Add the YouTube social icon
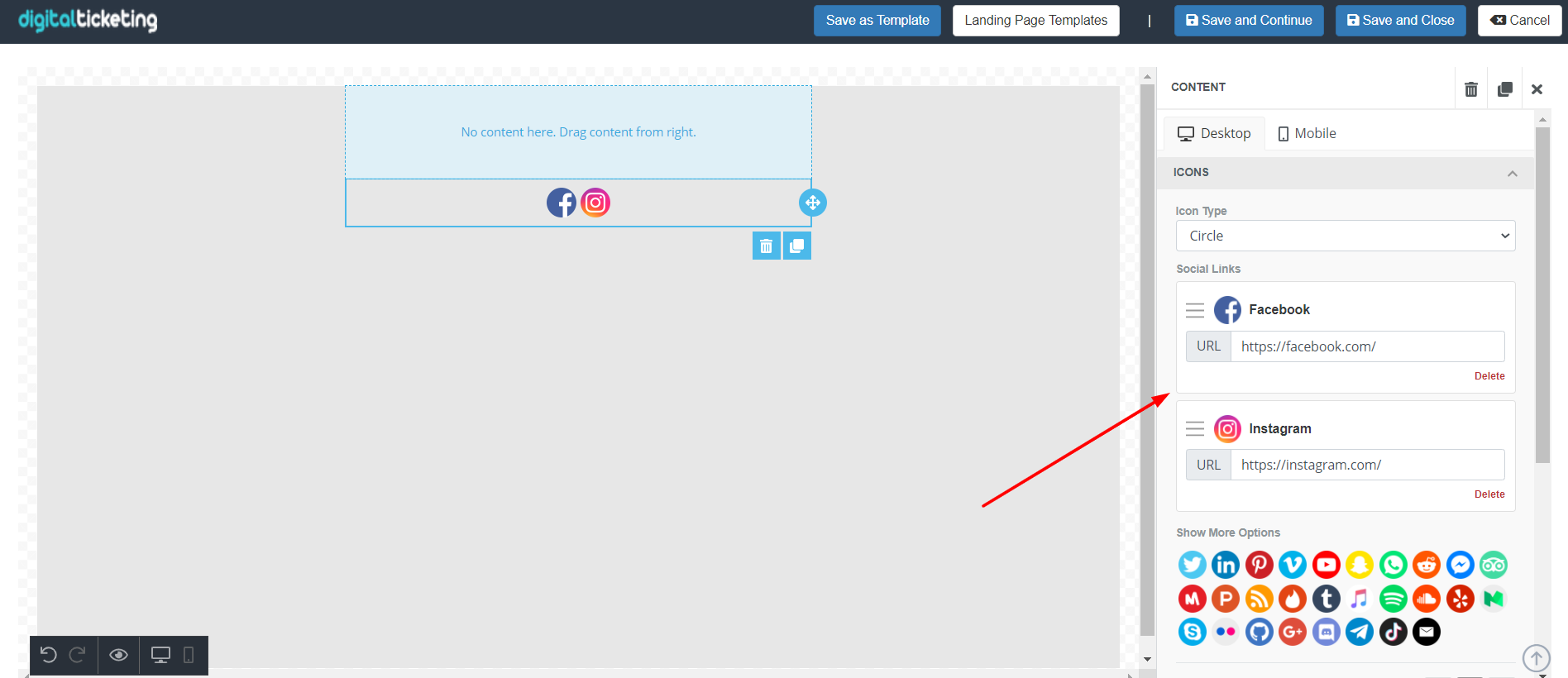 [x=1326, y=565]
